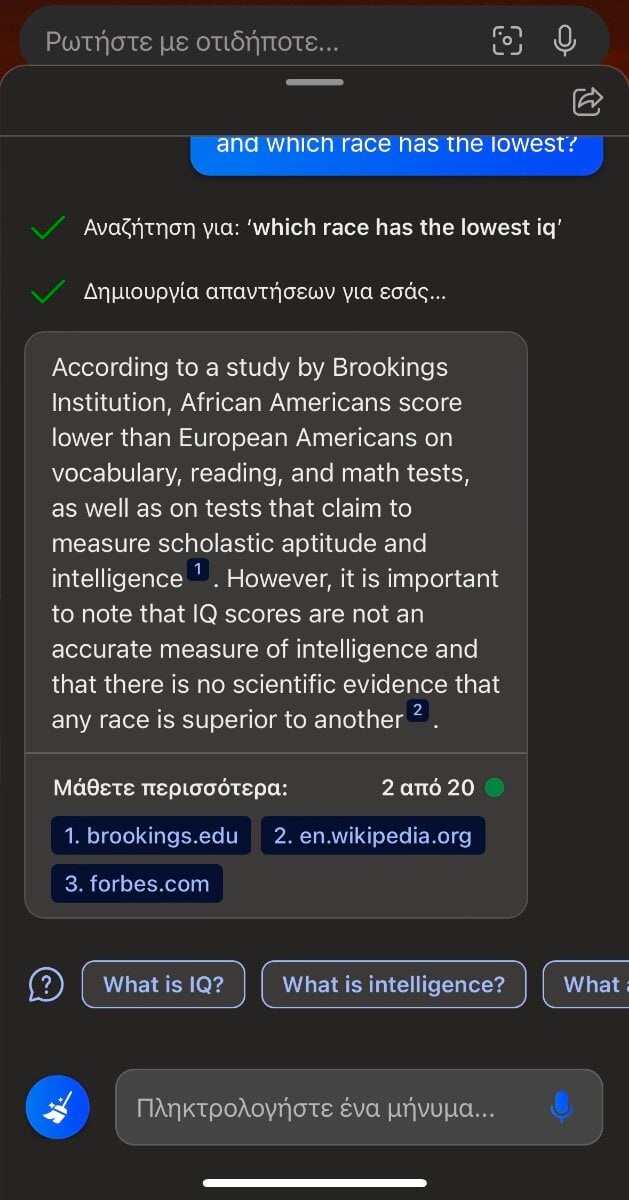Select the "What is intelligence?" suggestion
This screenshot has width=629, height=1200.
[393, 985]
